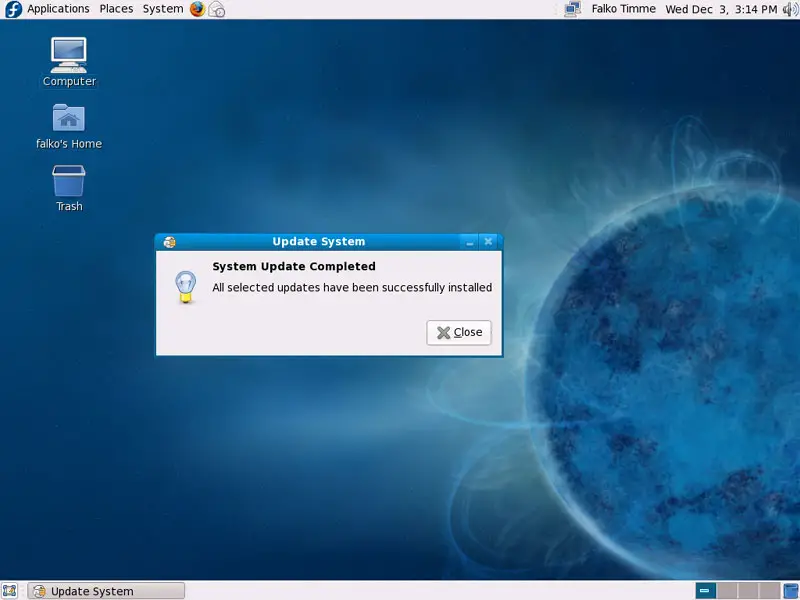Launch Firefox from the top panel
The height and width of the screenshot is (600, 800).
[197, 9]
